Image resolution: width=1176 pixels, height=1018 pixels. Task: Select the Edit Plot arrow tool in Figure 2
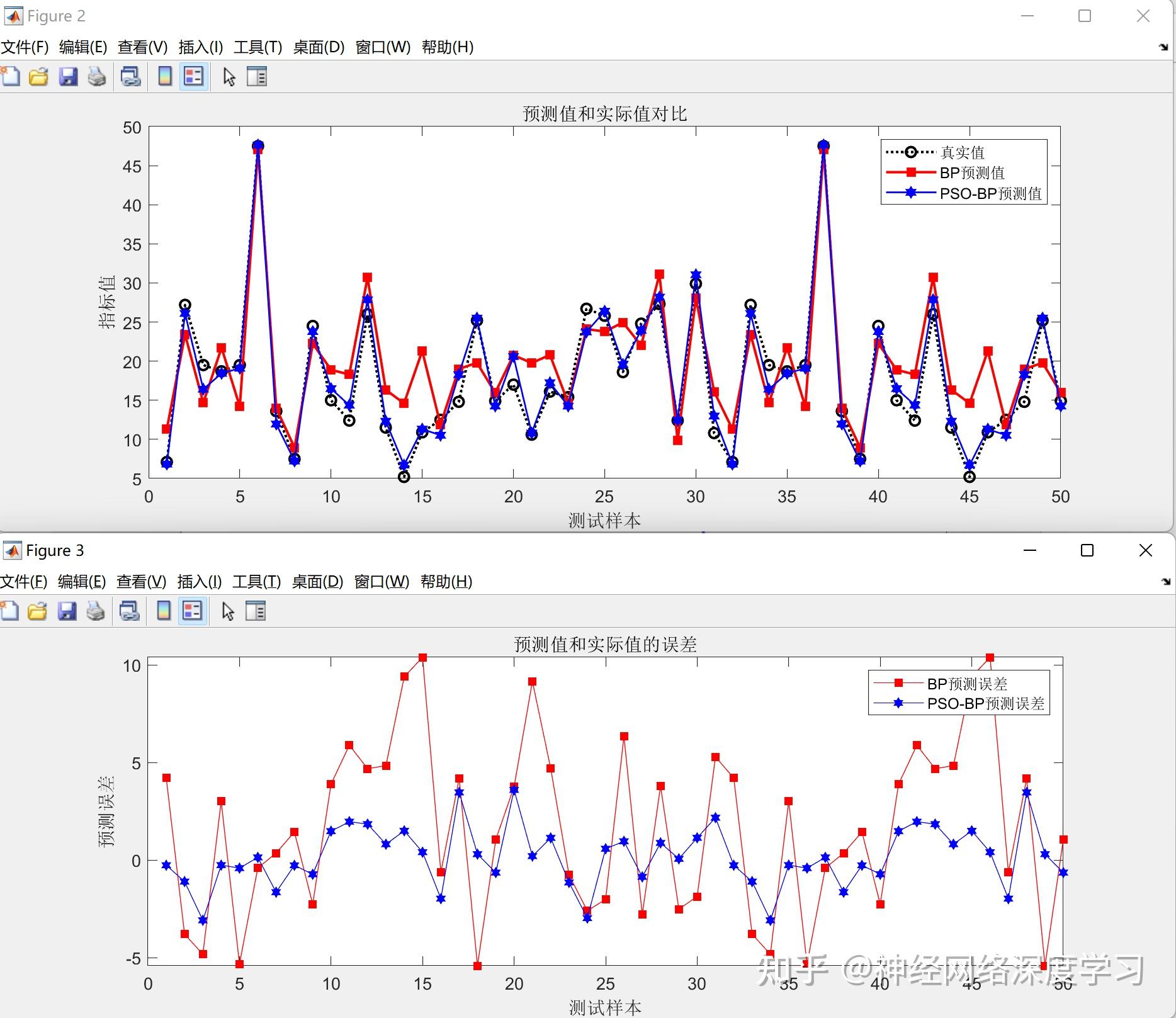229,76
